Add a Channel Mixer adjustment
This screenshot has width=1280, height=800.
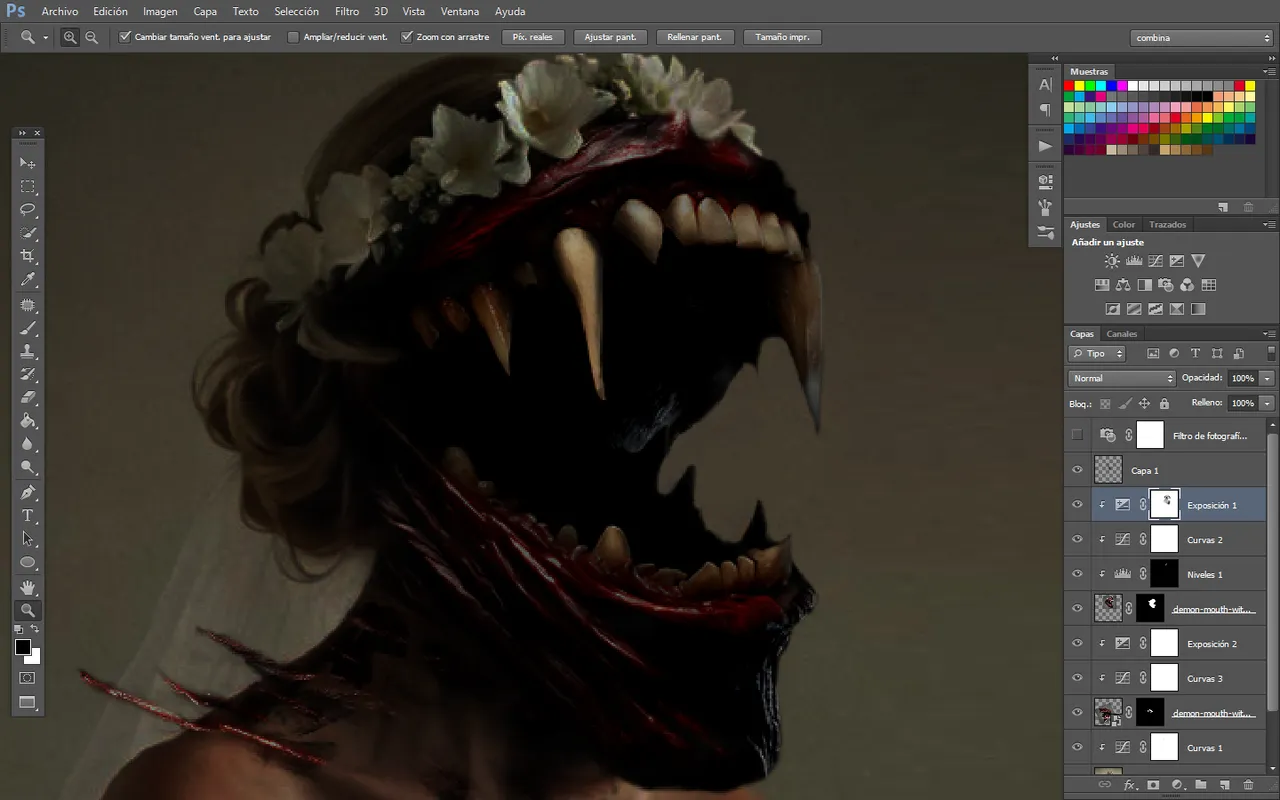pyautogui.click(x=1187, y=285)
